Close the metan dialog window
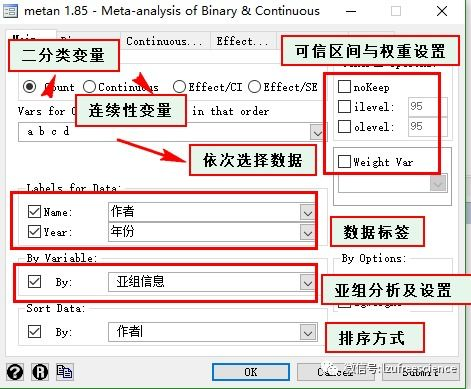 click(x=442, y=11)
